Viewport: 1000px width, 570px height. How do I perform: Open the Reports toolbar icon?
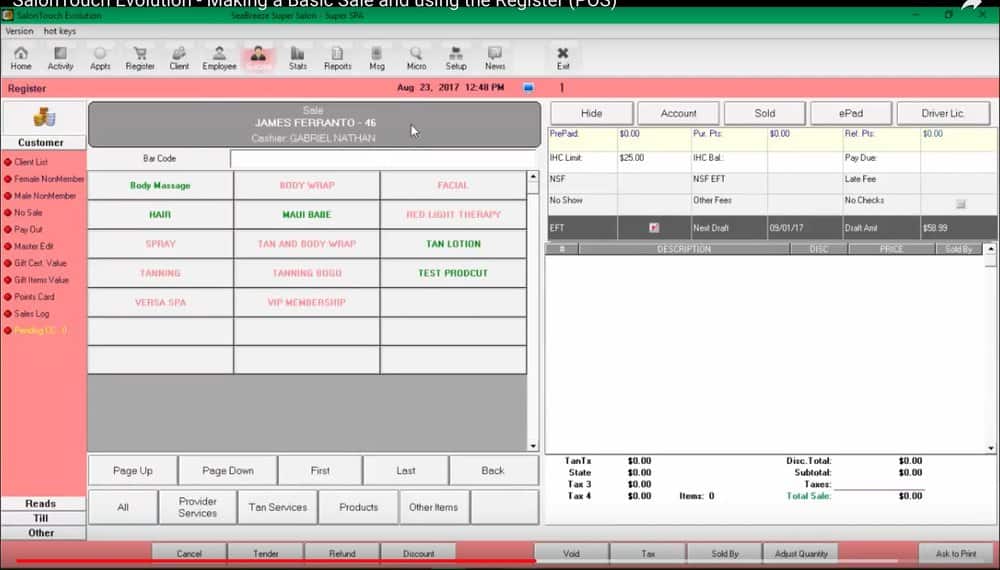coord(337,57)
